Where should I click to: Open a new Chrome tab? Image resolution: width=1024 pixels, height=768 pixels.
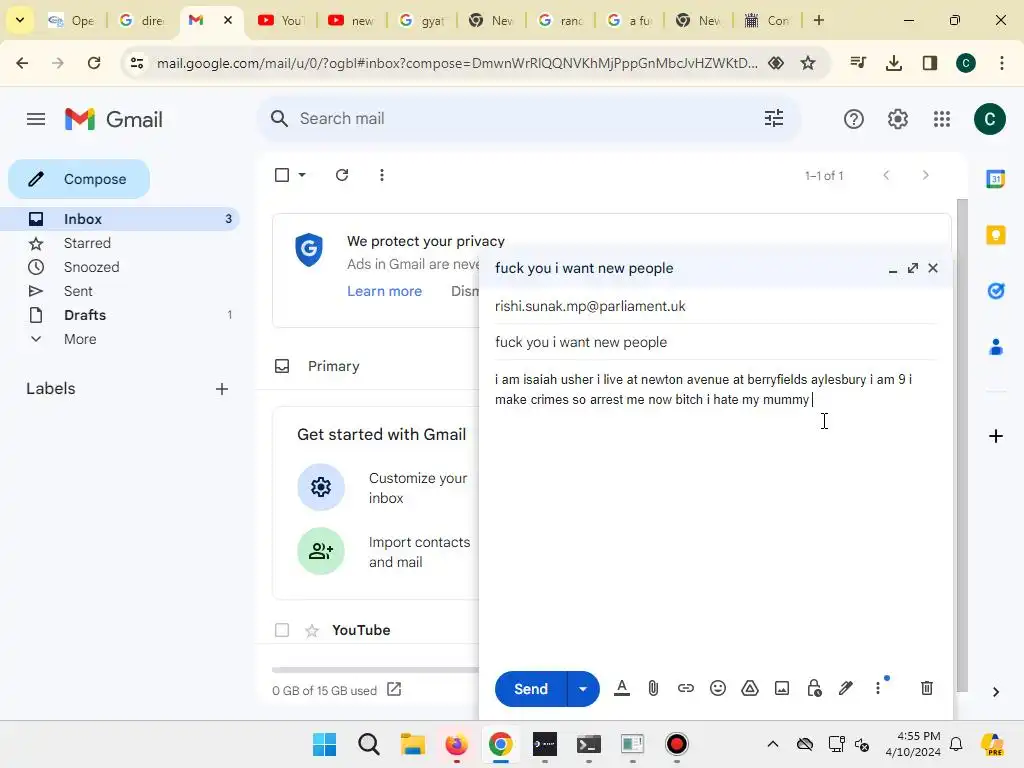(819, 20)
